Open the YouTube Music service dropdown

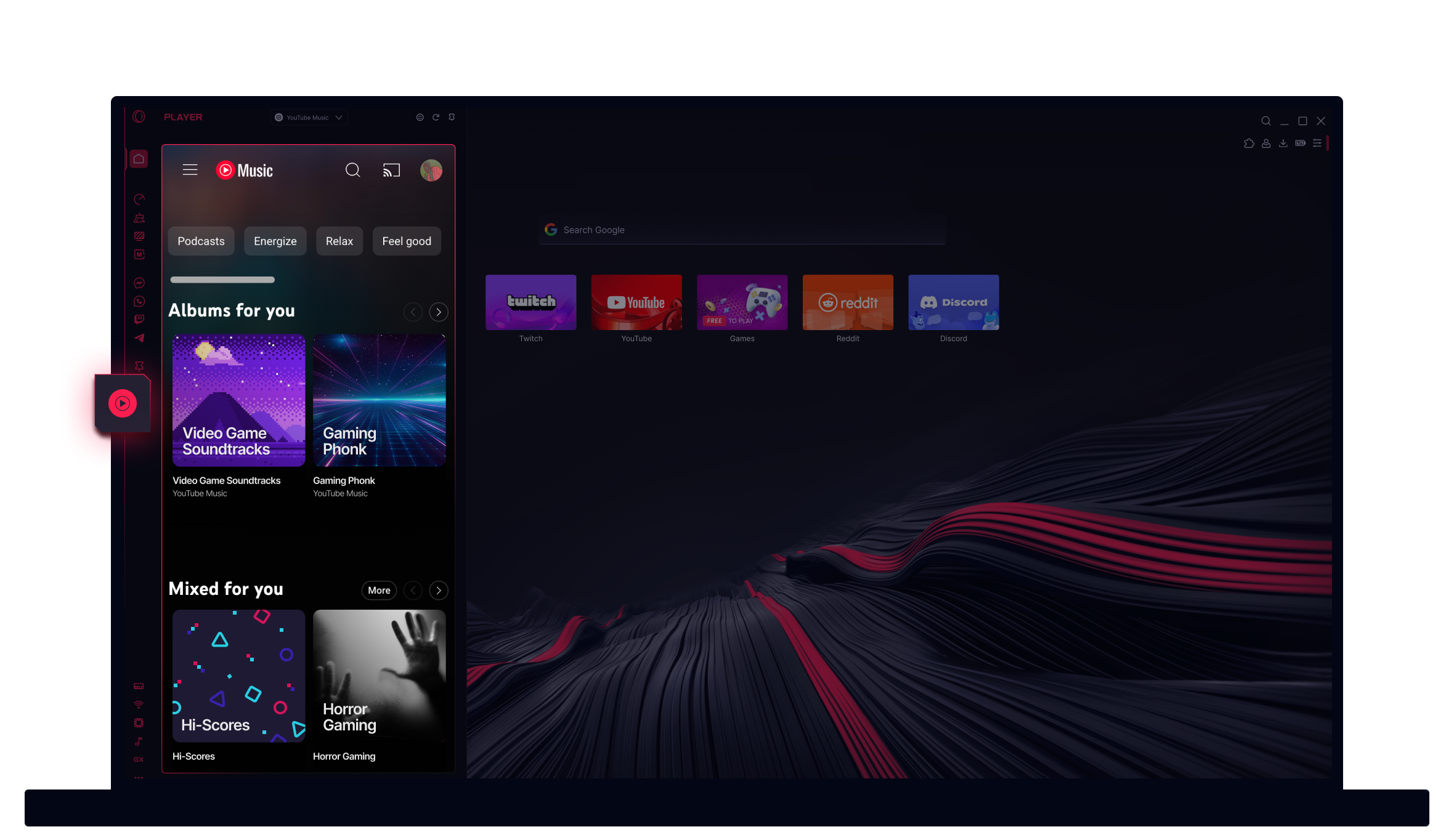pyautogui.click(x=309, y=117)
